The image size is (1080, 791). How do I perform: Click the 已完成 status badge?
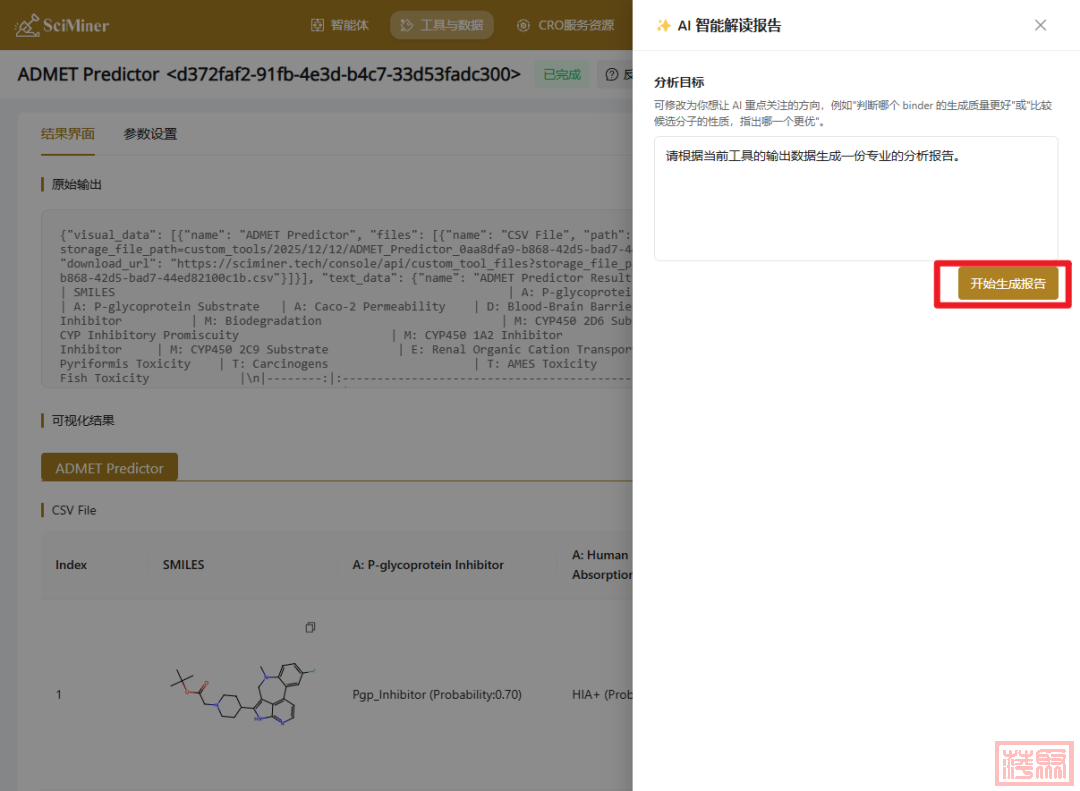(561, 74)
